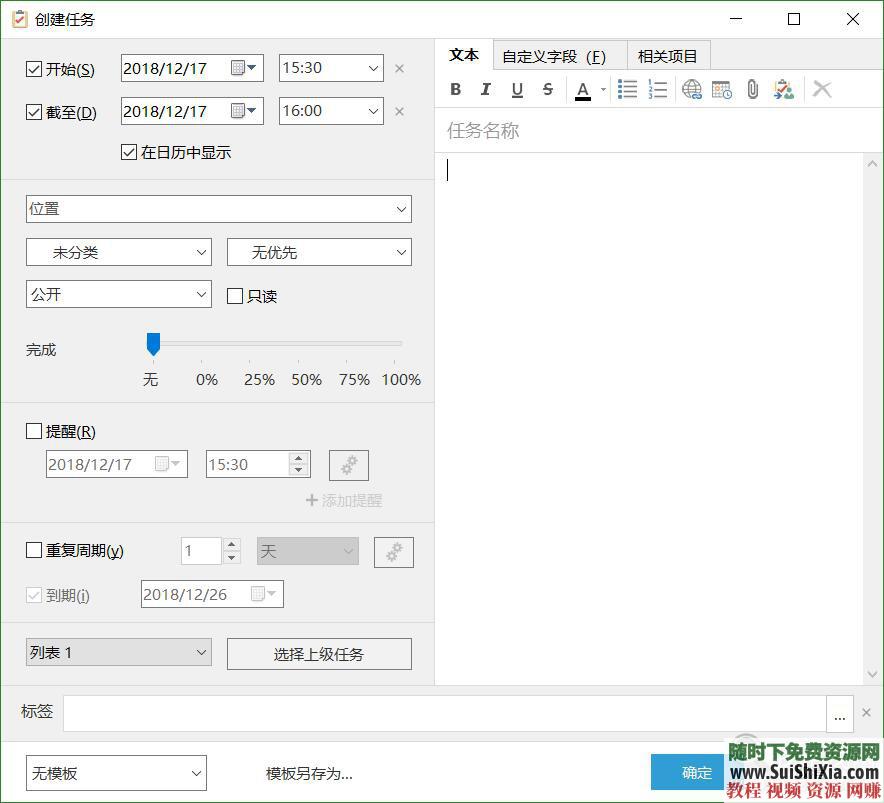Enable the 提醒 reminder checkbox
Screen dimensions: 884x803
click(34, 431)
